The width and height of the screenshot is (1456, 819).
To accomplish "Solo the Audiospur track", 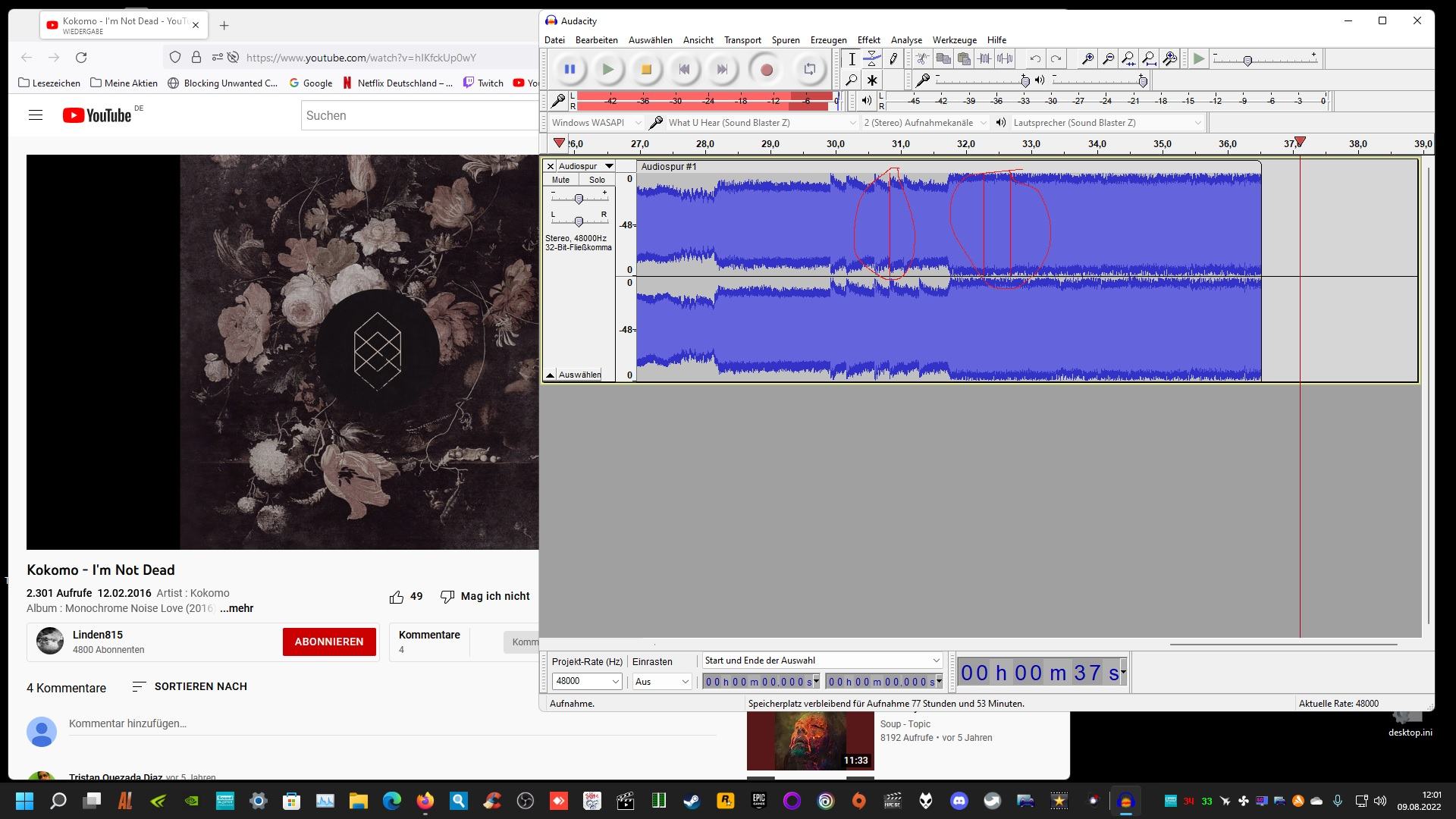I will (x=597, y=180).
